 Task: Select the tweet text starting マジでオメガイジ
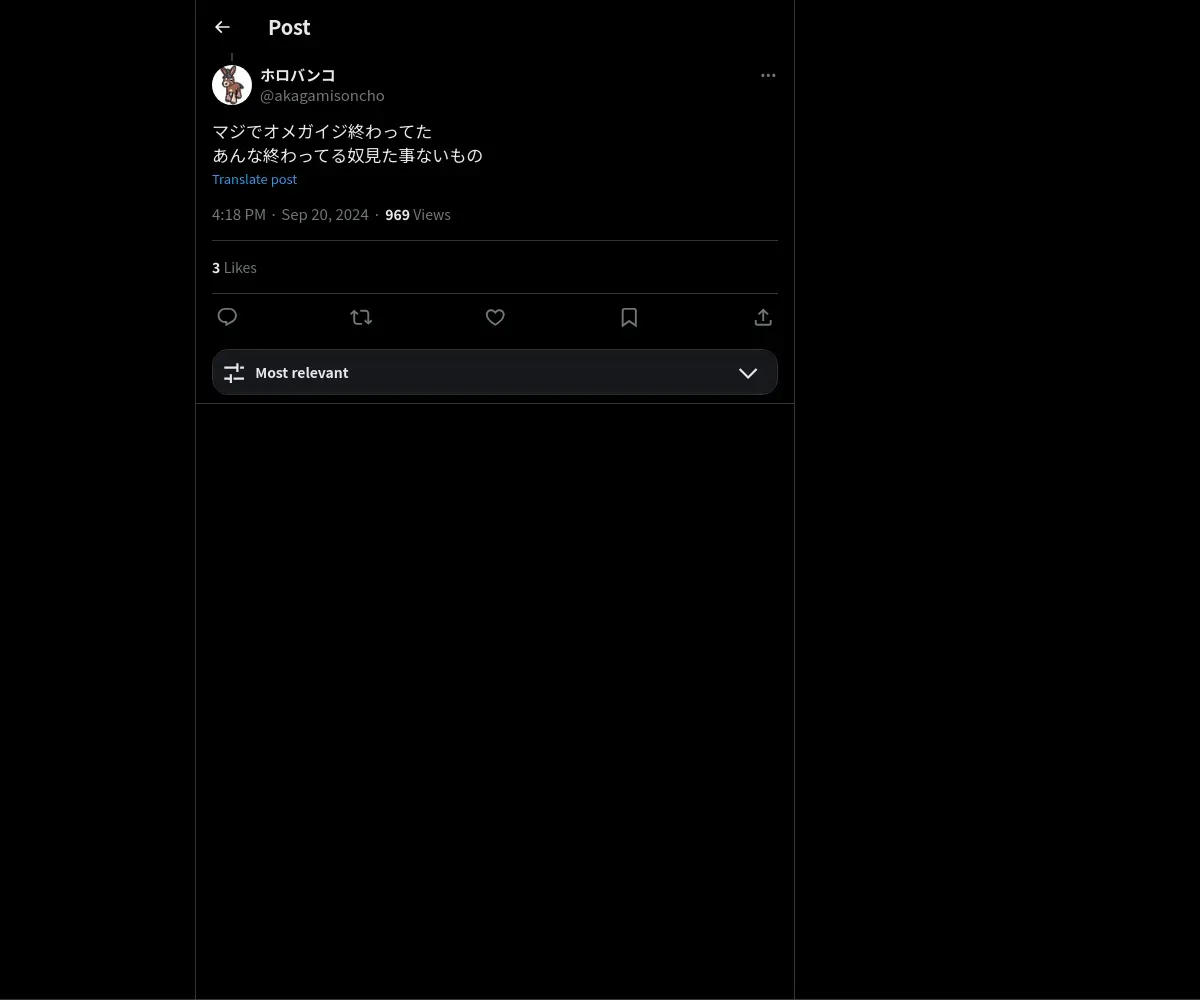(x=348, y=143)
